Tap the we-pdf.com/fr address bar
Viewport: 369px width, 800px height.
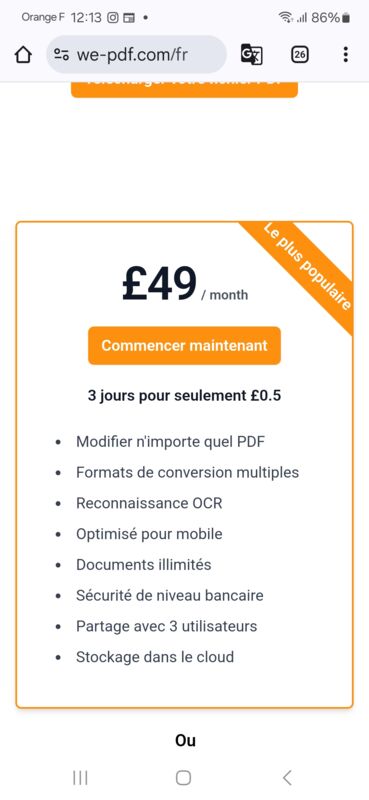136,55
